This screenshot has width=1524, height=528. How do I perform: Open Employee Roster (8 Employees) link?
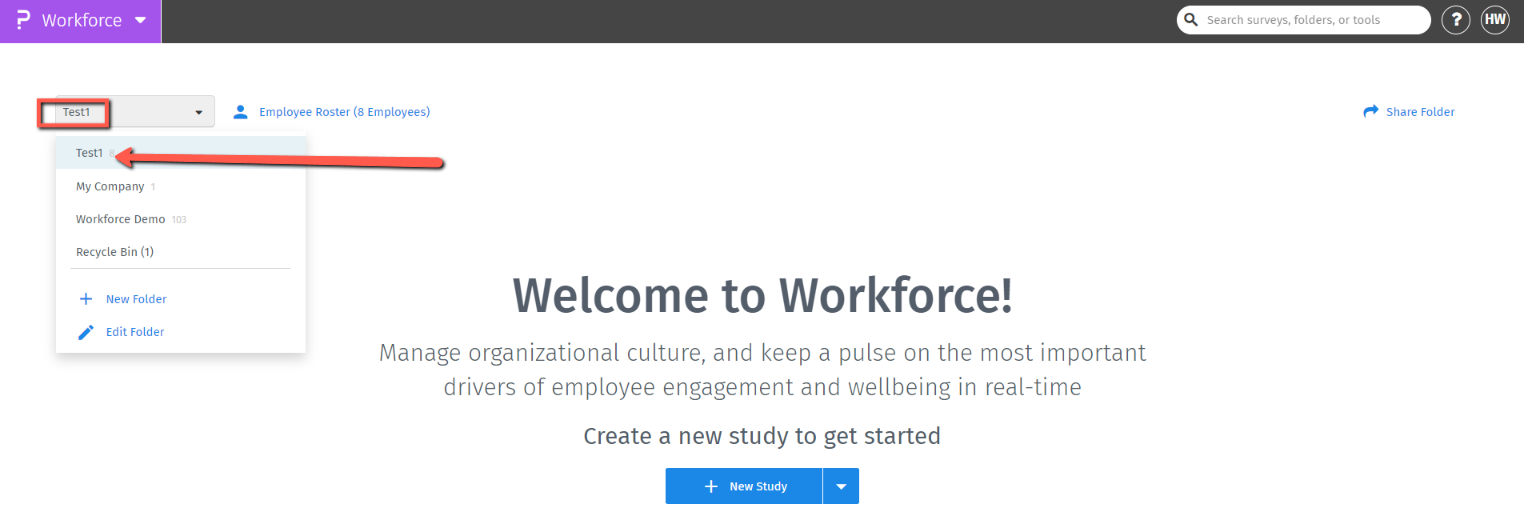(x=344, y=112)
